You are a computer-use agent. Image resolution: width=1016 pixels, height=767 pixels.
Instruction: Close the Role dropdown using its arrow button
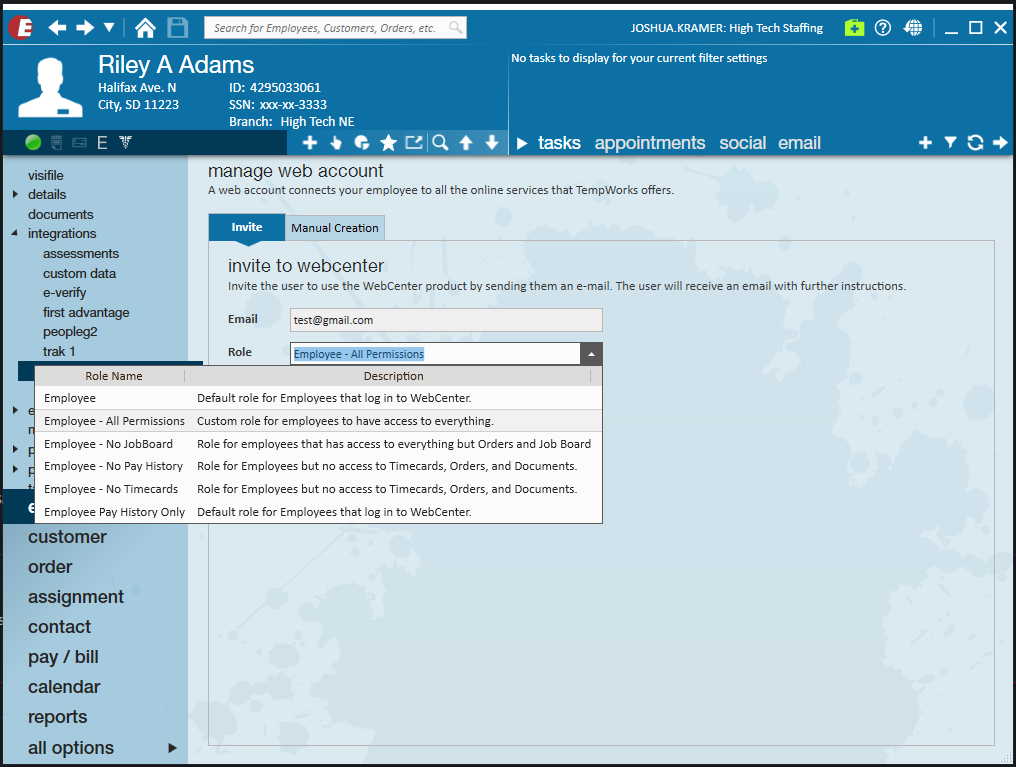(591, 354)
